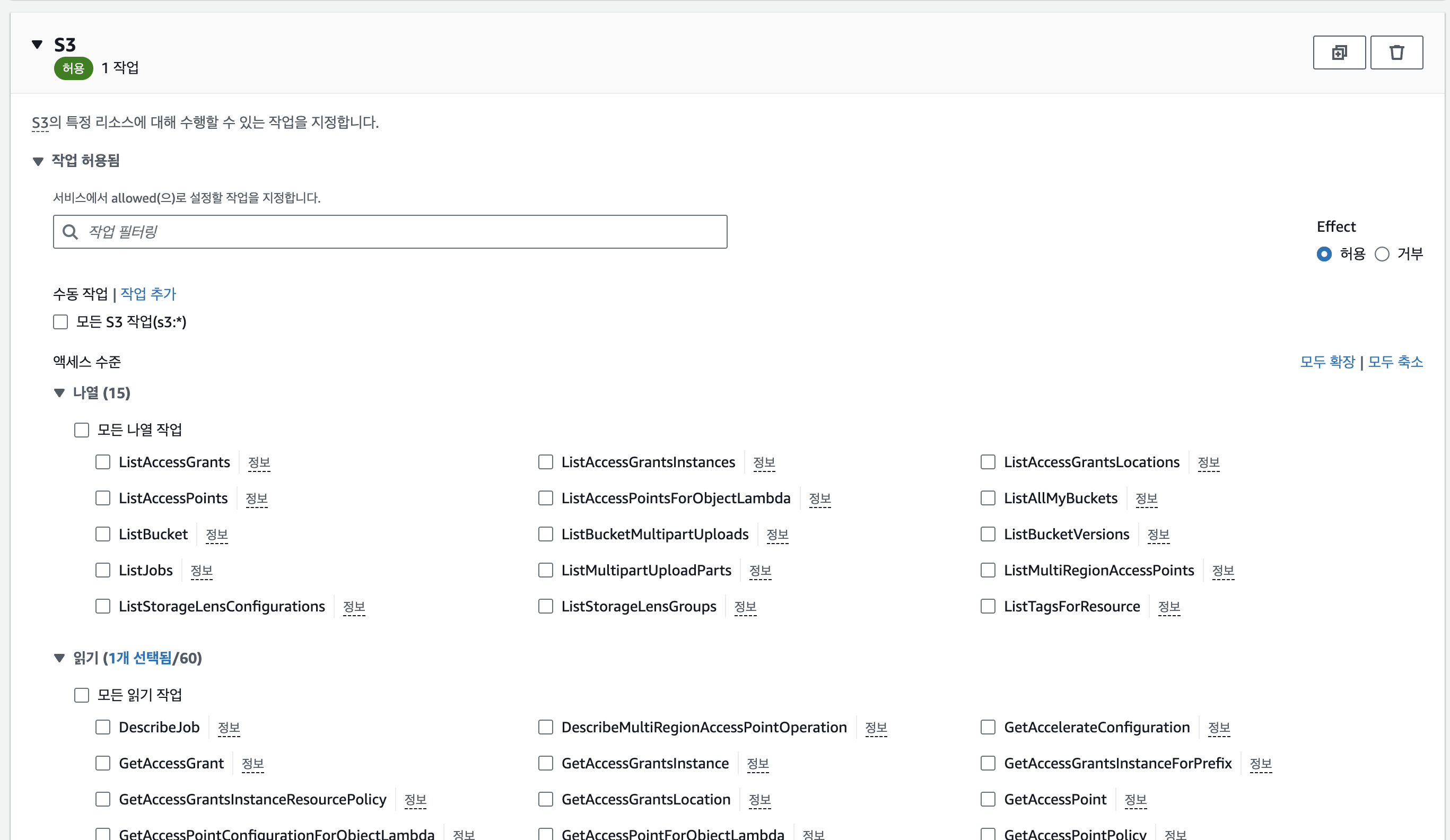Check the ListMultiRegionAccessPoints checkbox

click(988, 570)
